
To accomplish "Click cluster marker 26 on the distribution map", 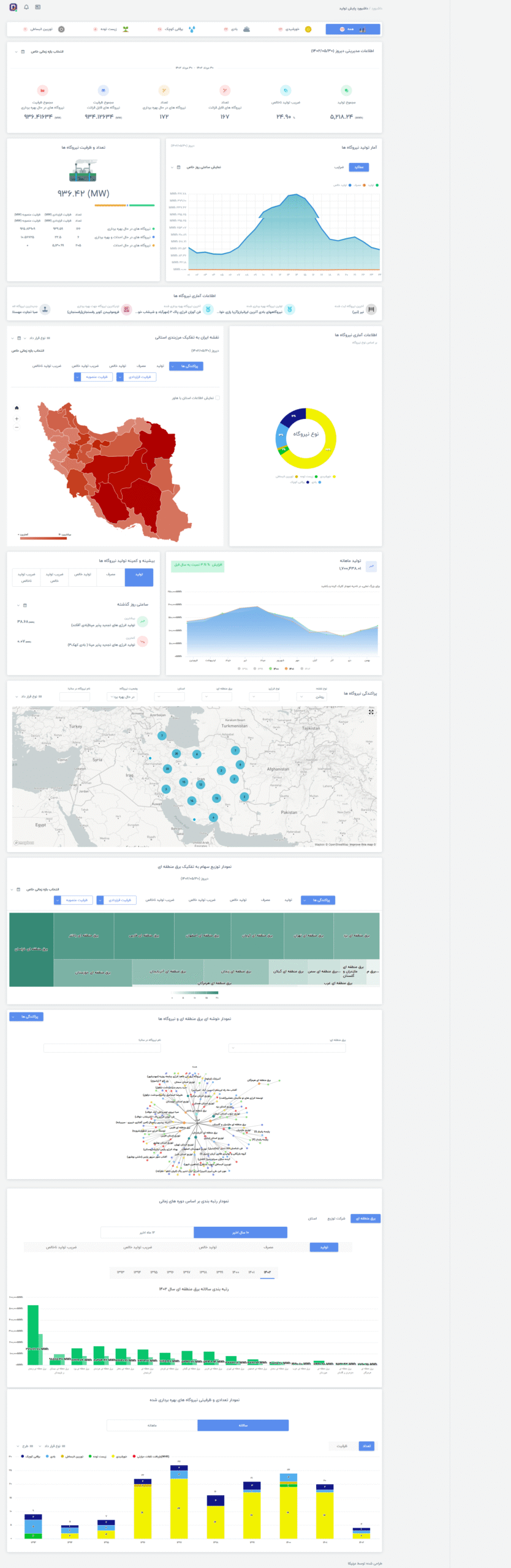I will 176,753.
